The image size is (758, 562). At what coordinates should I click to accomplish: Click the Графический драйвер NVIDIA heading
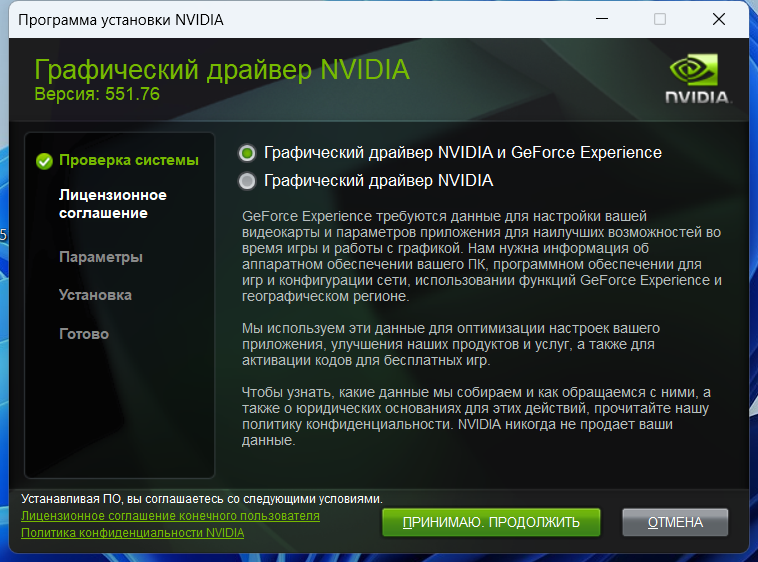(222, 70)
